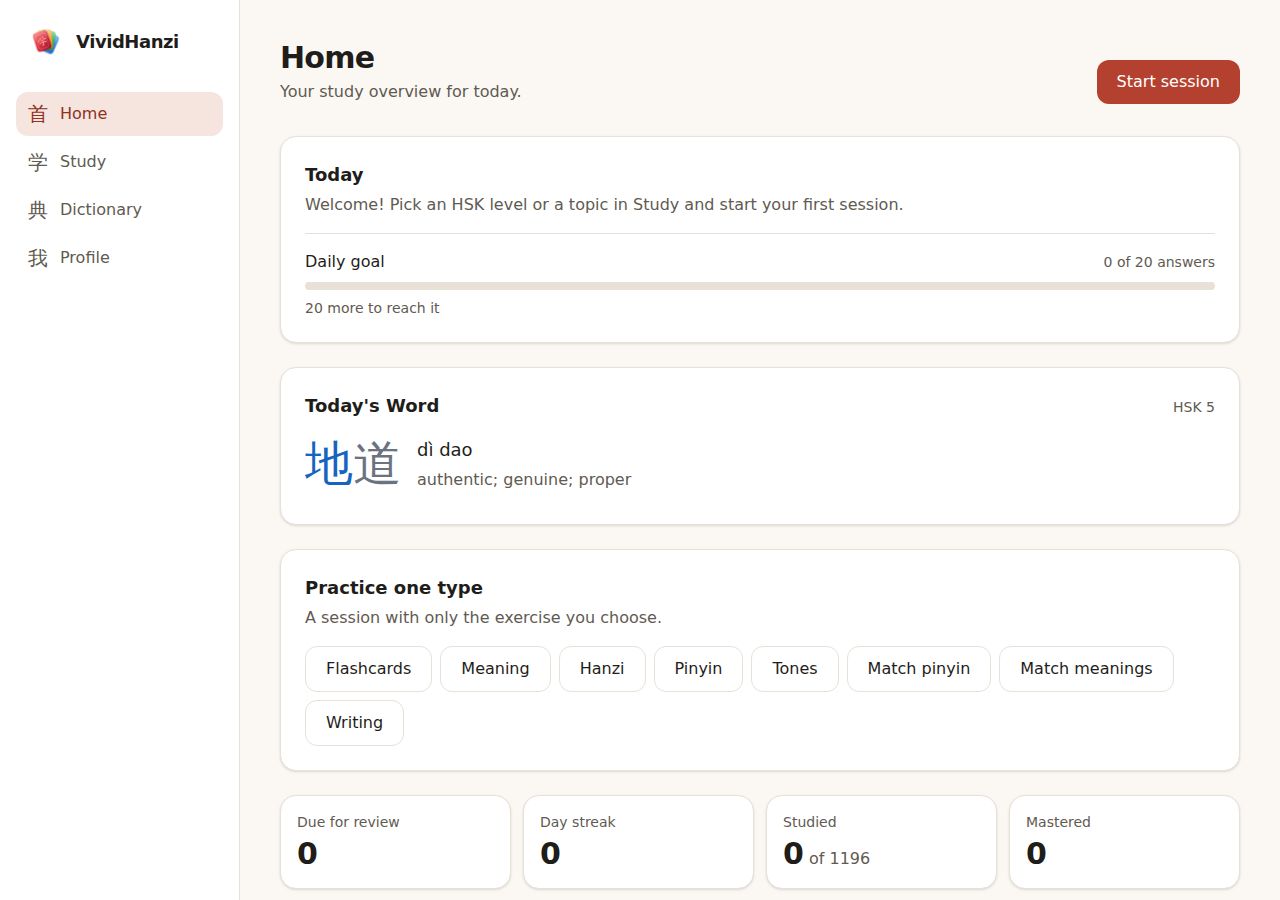The width and height of the screenshot is (1280, 900).
Task: Click the VividHanzi flashcard logo icon
Action: 46,41
